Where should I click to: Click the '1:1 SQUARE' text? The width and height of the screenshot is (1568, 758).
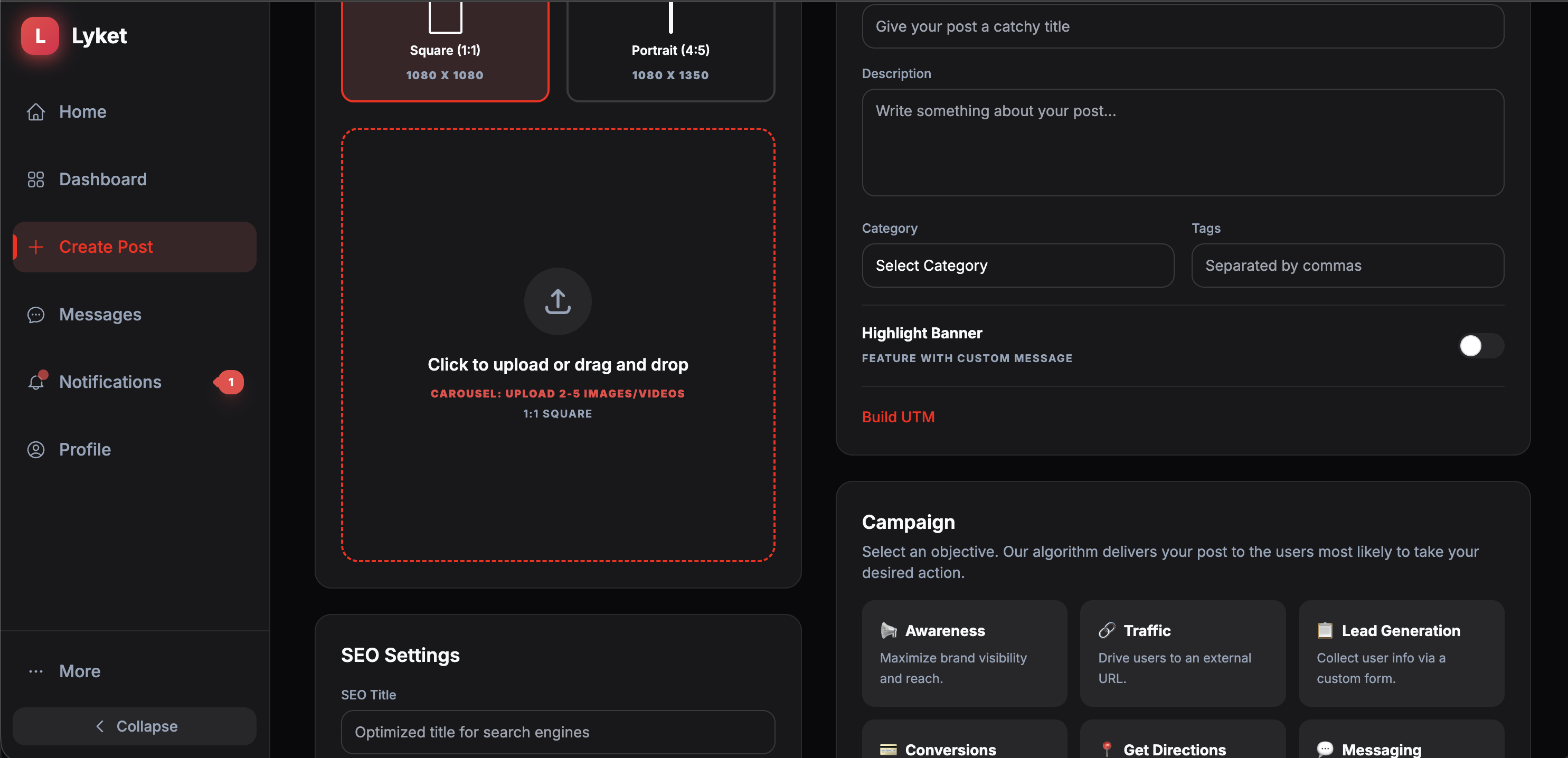point(558,414)
